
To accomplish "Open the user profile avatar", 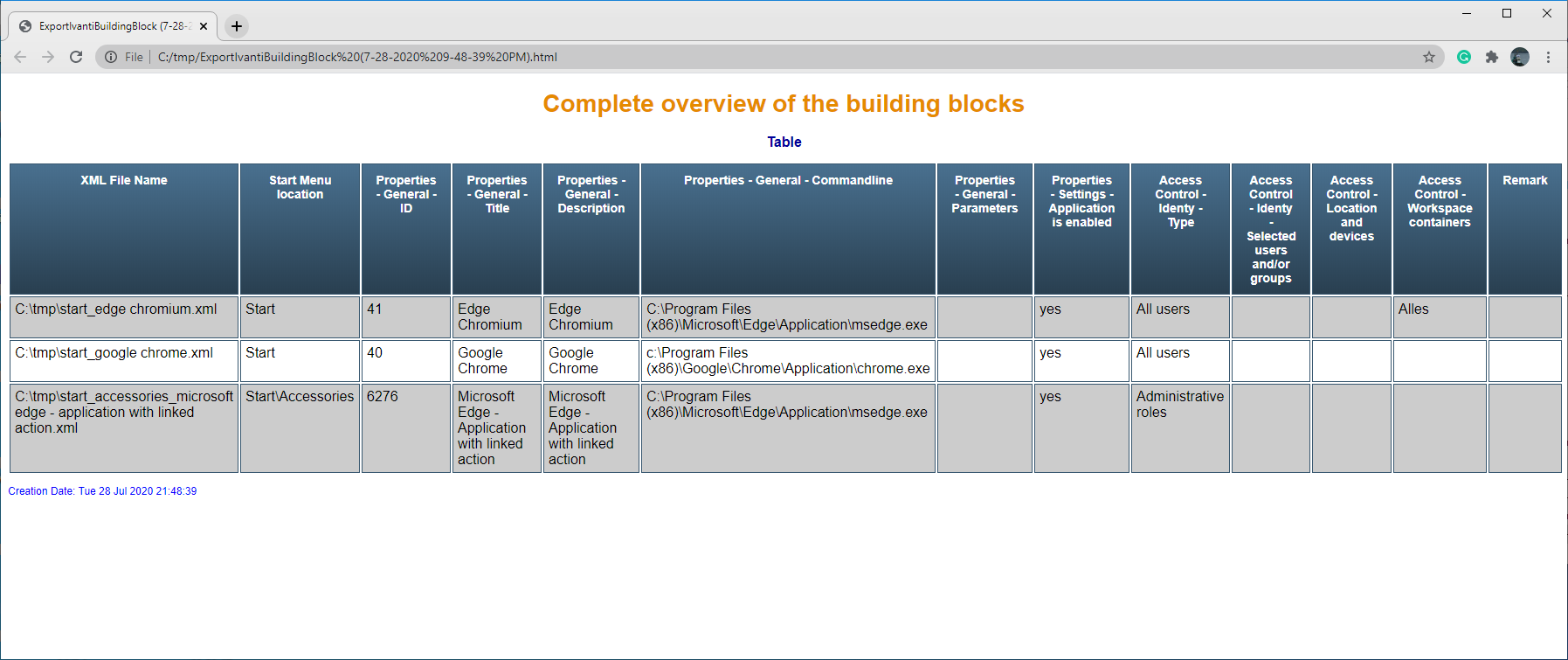I will [1520, 57].
